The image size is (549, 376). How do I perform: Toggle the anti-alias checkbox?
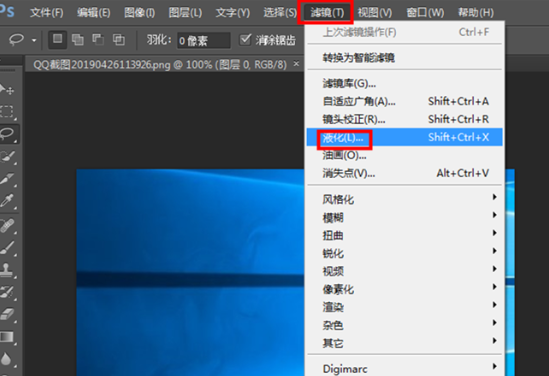(245, 40)
